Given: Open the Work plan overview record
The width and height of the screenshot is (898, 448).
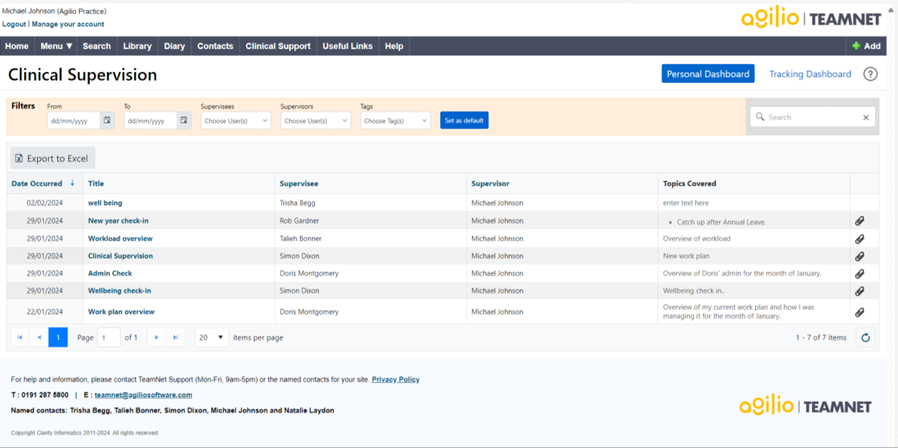Looking at the screenshot, I should pyautogui.click(x=121, y=312).
